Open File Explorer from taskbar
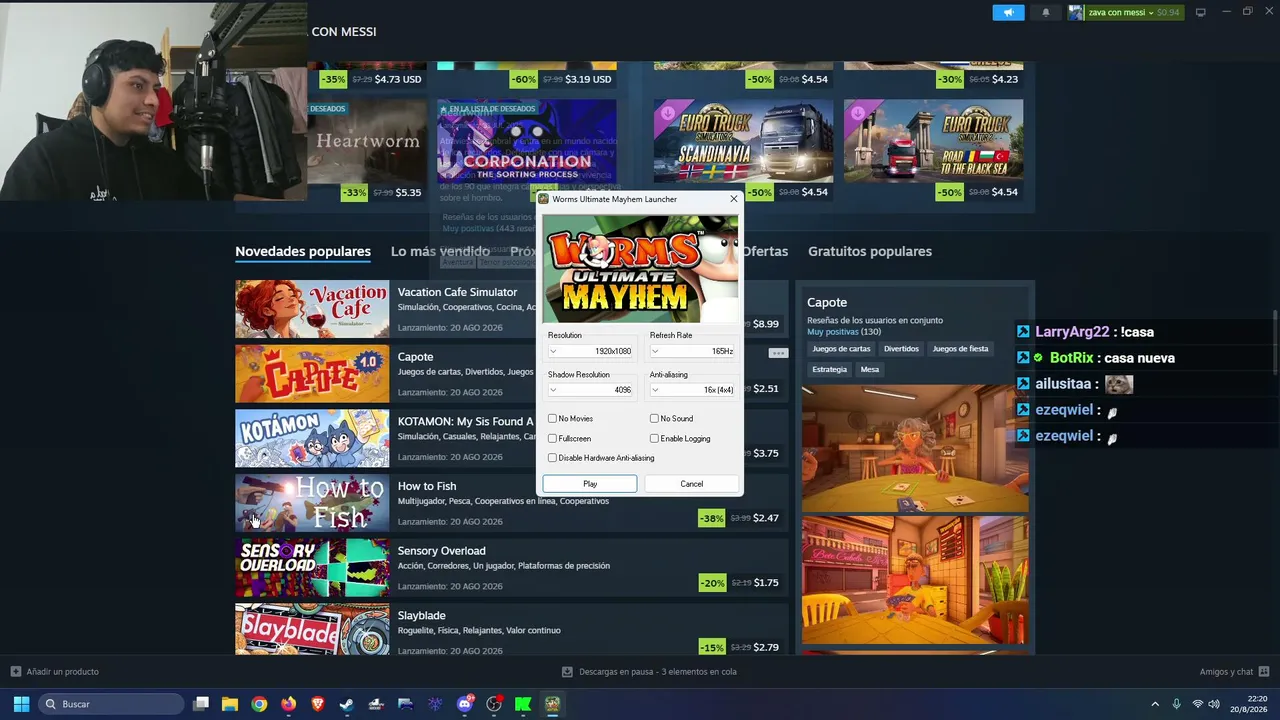This screenshot has height=720, width=1280. tap(230, 704)
